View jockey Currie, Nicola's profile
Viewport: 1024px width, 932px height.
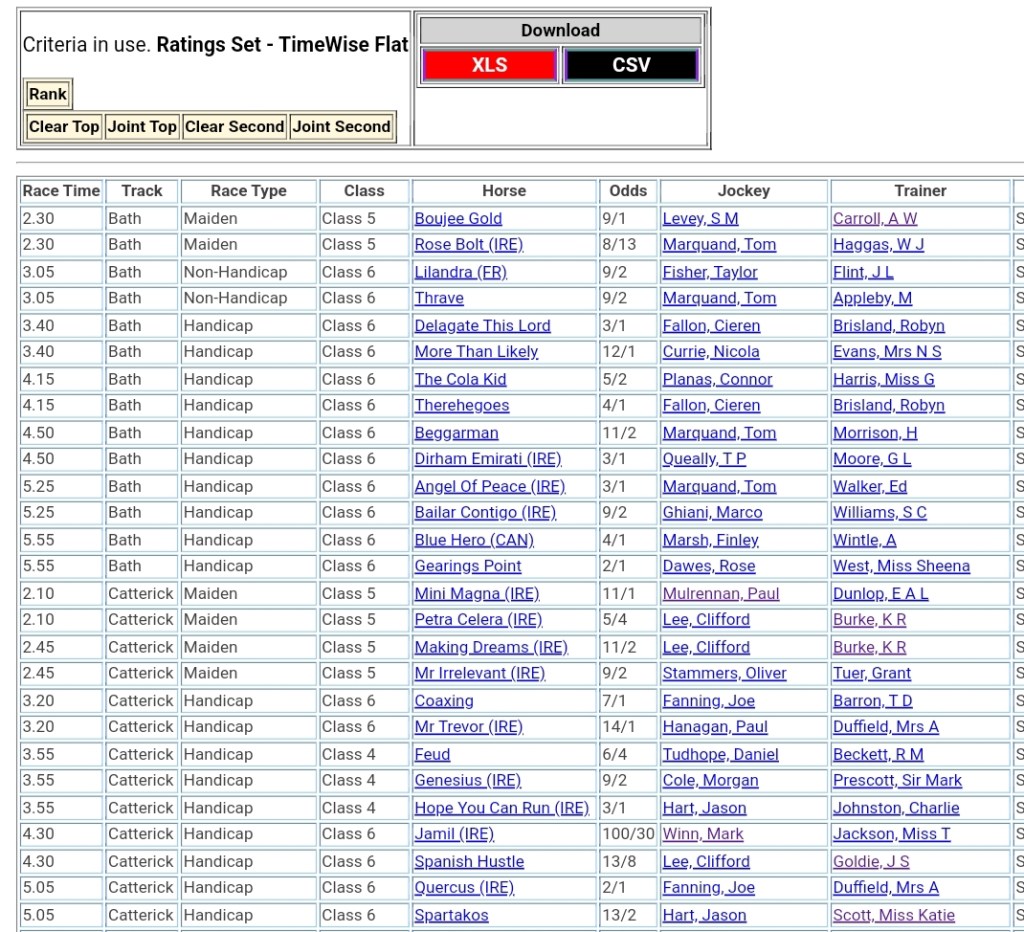(710, 352)
